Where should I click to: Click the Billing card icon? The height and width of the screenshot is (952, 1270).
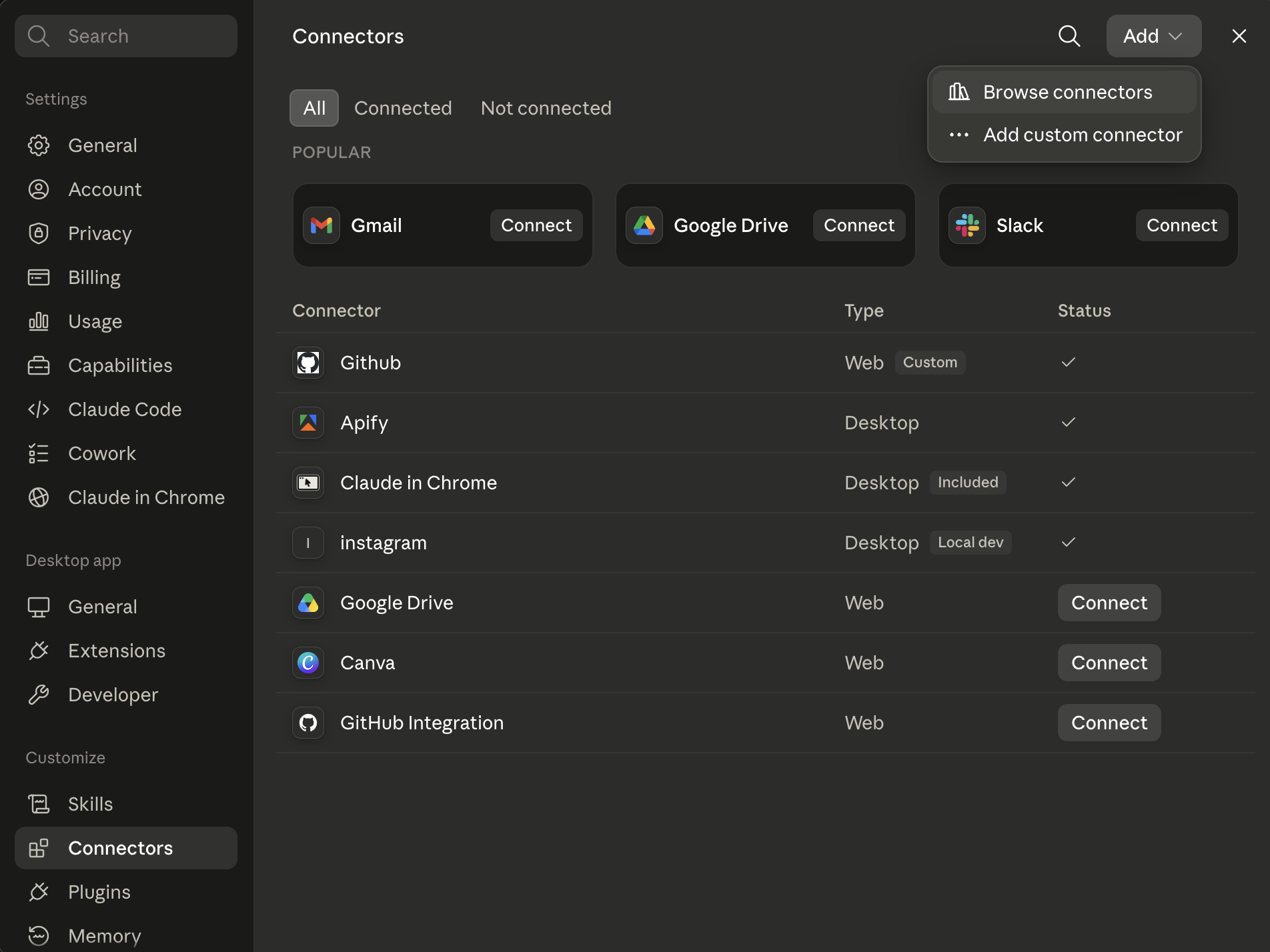[39, 277]
